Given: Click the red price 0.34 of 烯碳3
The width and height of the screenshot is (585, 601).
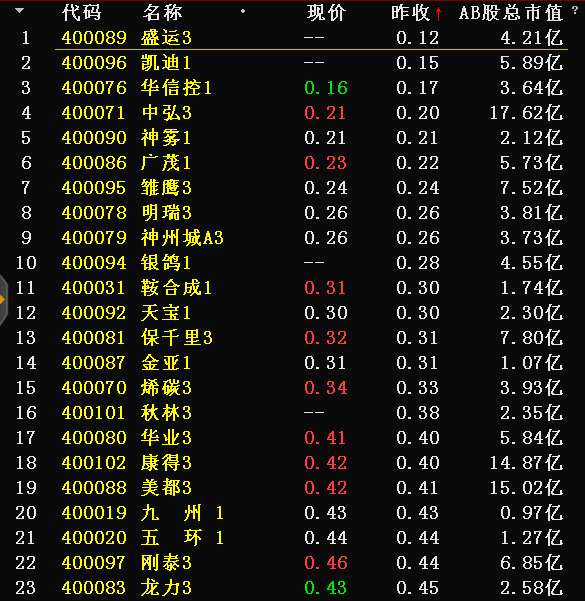Looking at the screenshot, I should coord(326,388).
